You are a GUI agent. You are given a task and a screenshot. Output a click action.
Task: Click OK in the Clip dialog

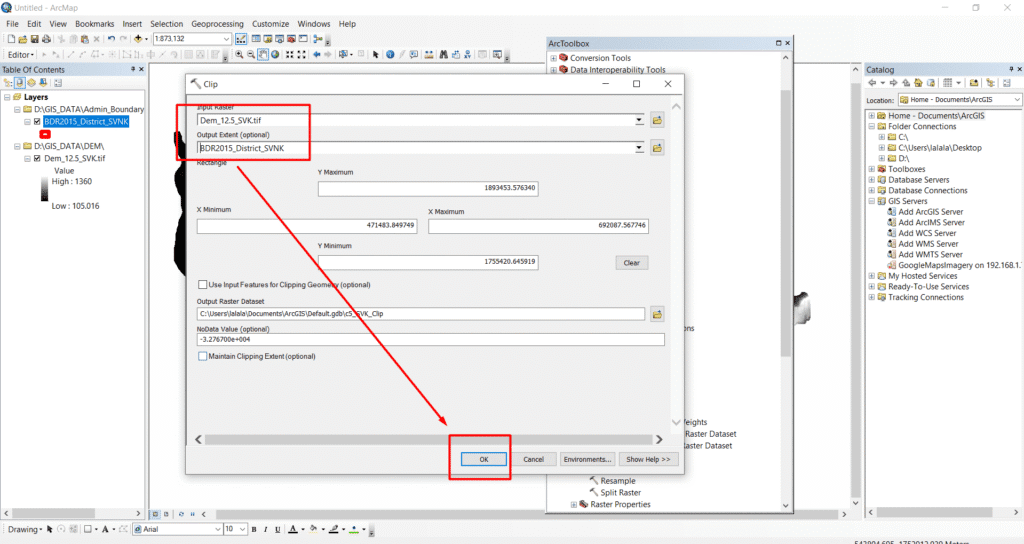point(484,459)
